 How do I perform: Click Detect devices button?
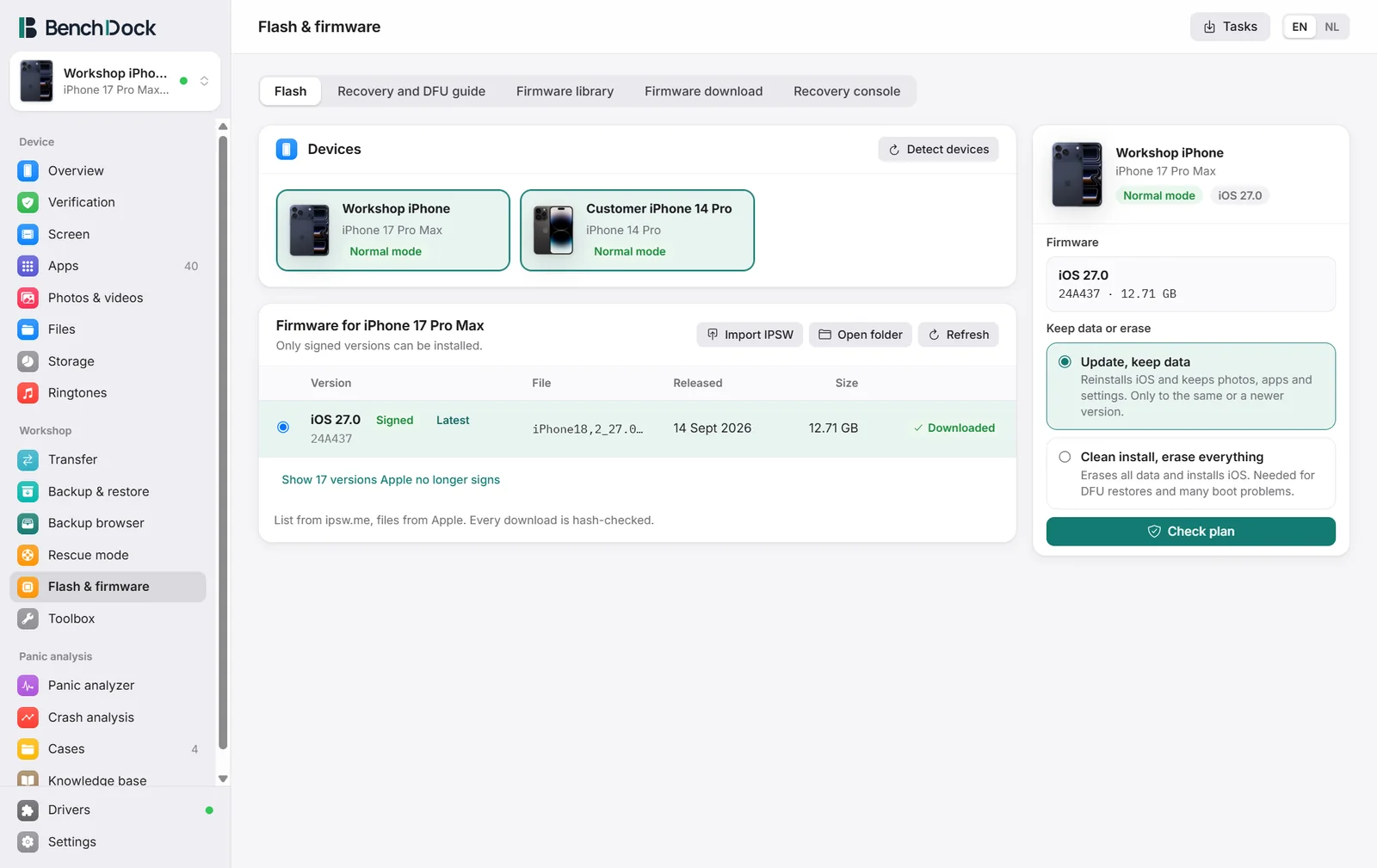[938, 149]
